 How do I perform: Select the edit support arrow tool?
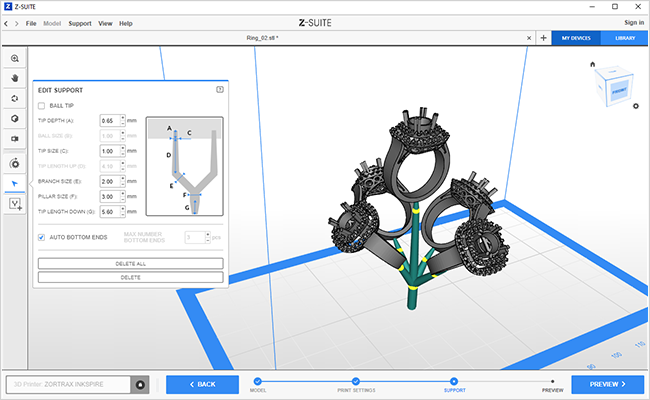pos(15,184)
